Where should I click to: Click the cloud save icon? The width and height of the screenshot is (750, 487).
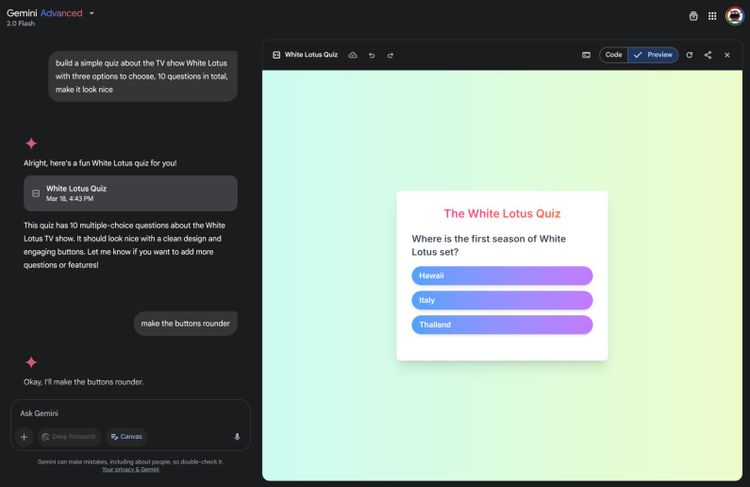353,55
